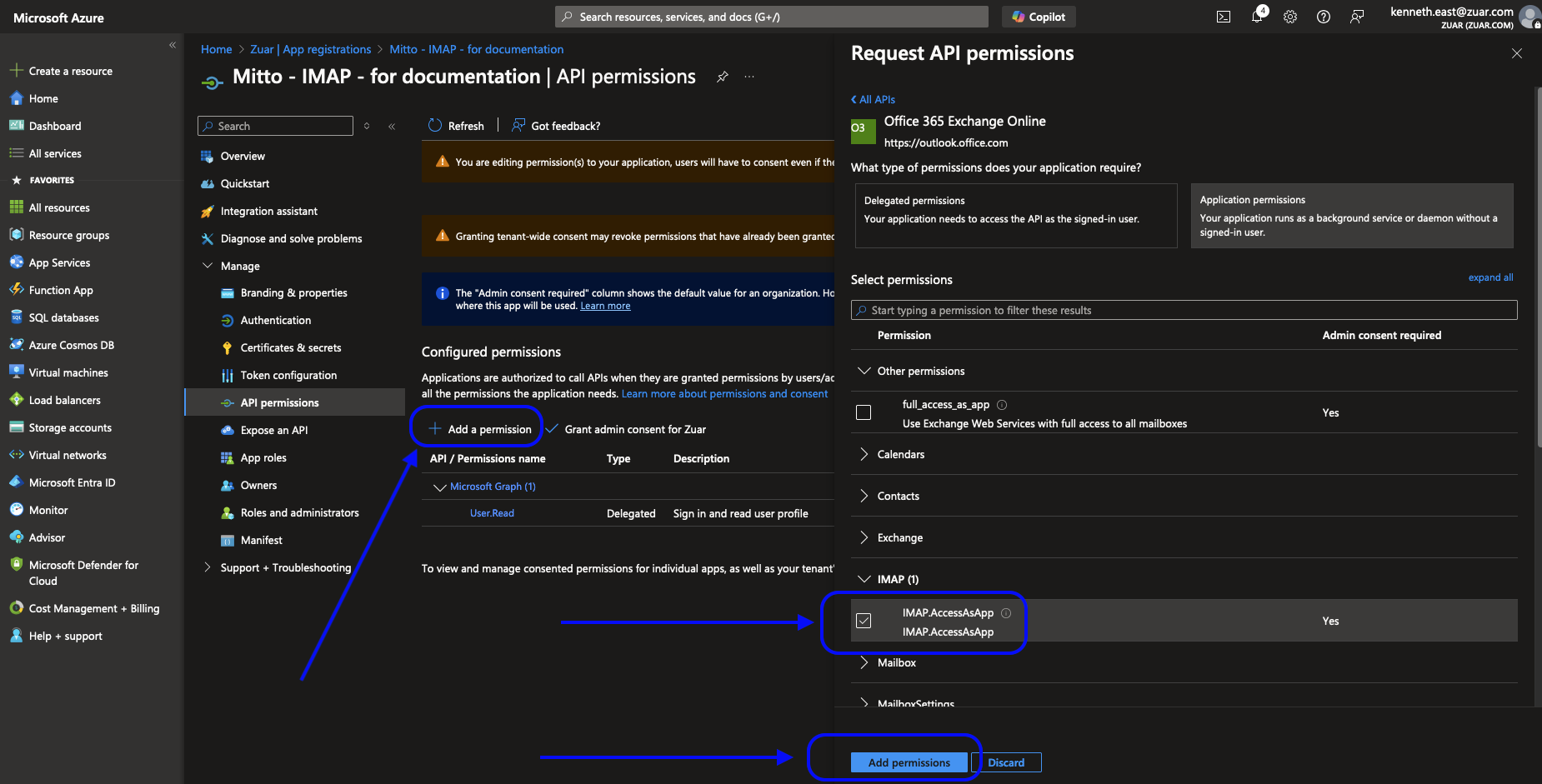
Task: Show info for IMAP.AccessAsApp
Action: [1006, 613]
